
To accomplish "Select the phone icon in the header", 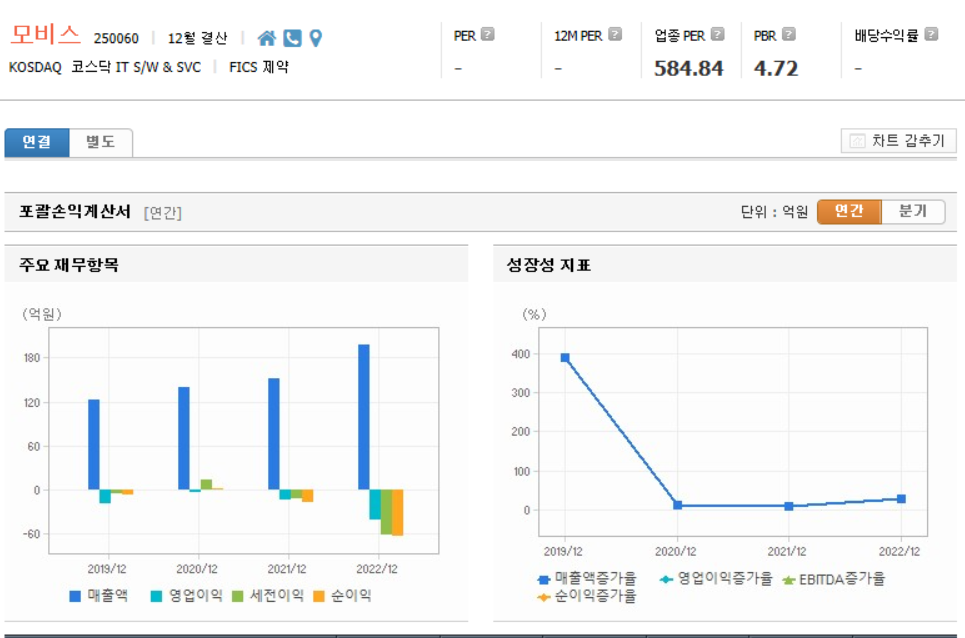I will point(292,37).
